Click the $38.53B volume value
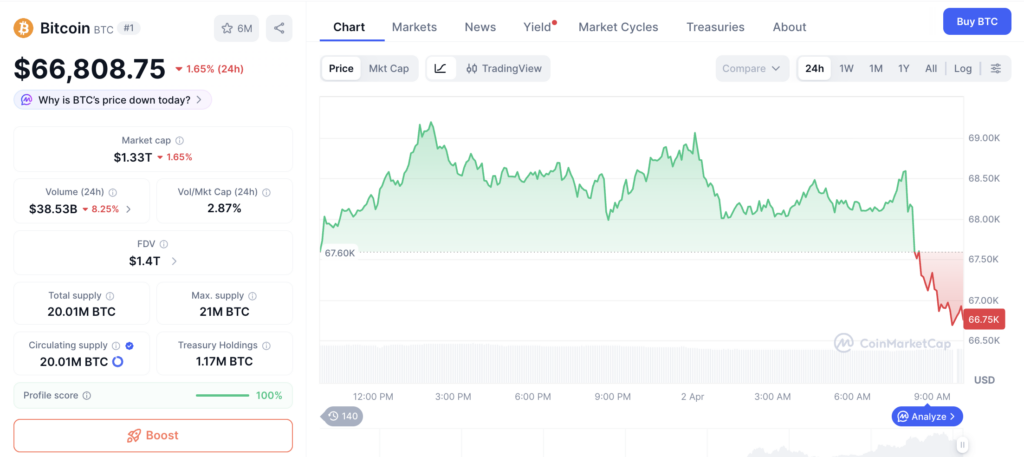This screenshot has height=457, width=1024. tap(53, 210)
